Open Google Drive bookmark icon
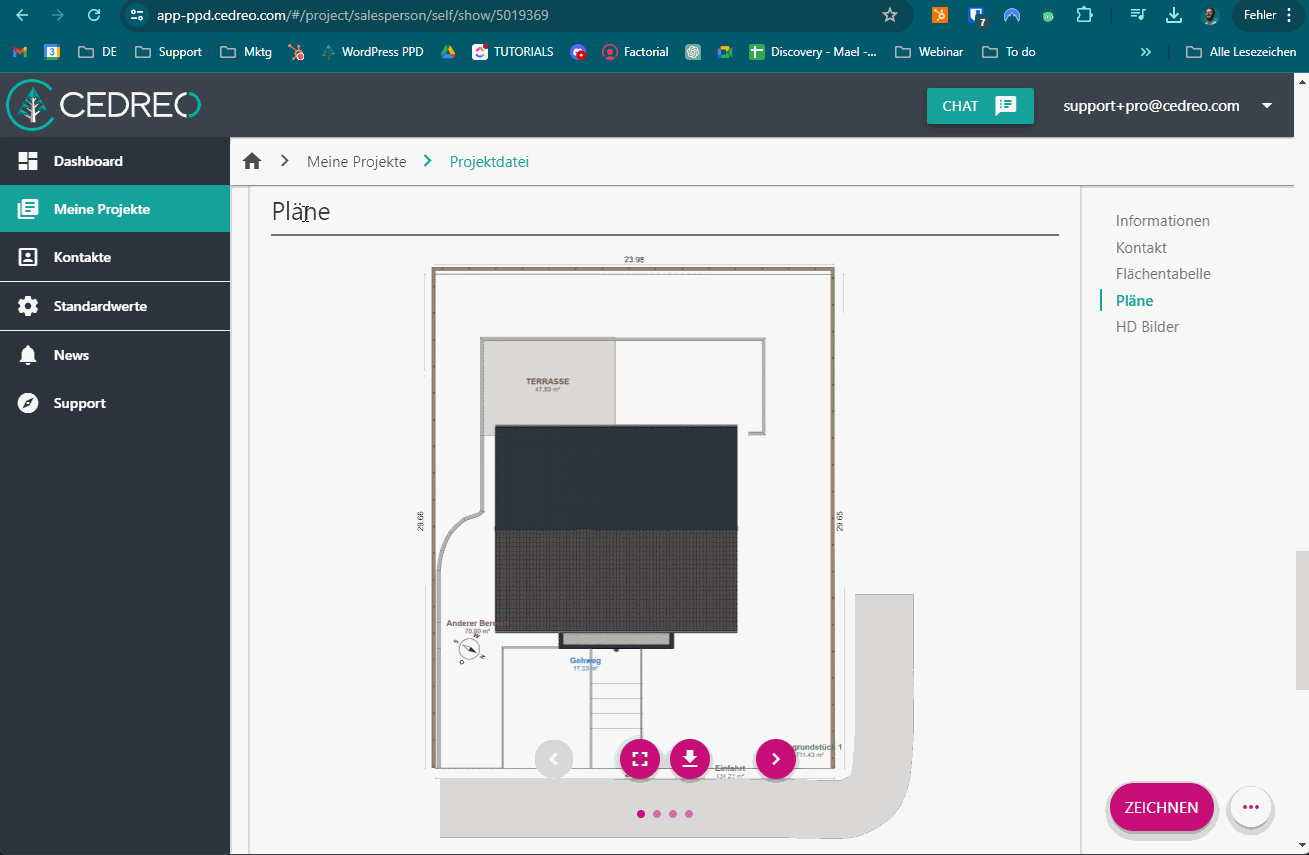Screen dimensions: 1309x855 coord(448,52)
